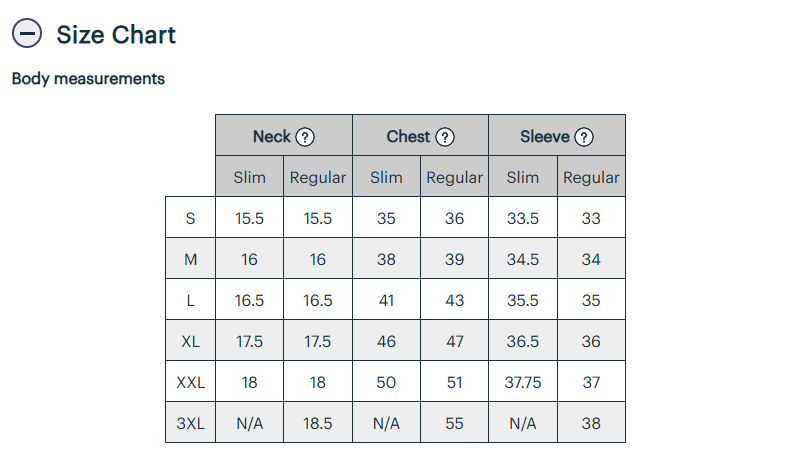Collapse the Size Chart section
Screen dimensions: 798x468
26,34
